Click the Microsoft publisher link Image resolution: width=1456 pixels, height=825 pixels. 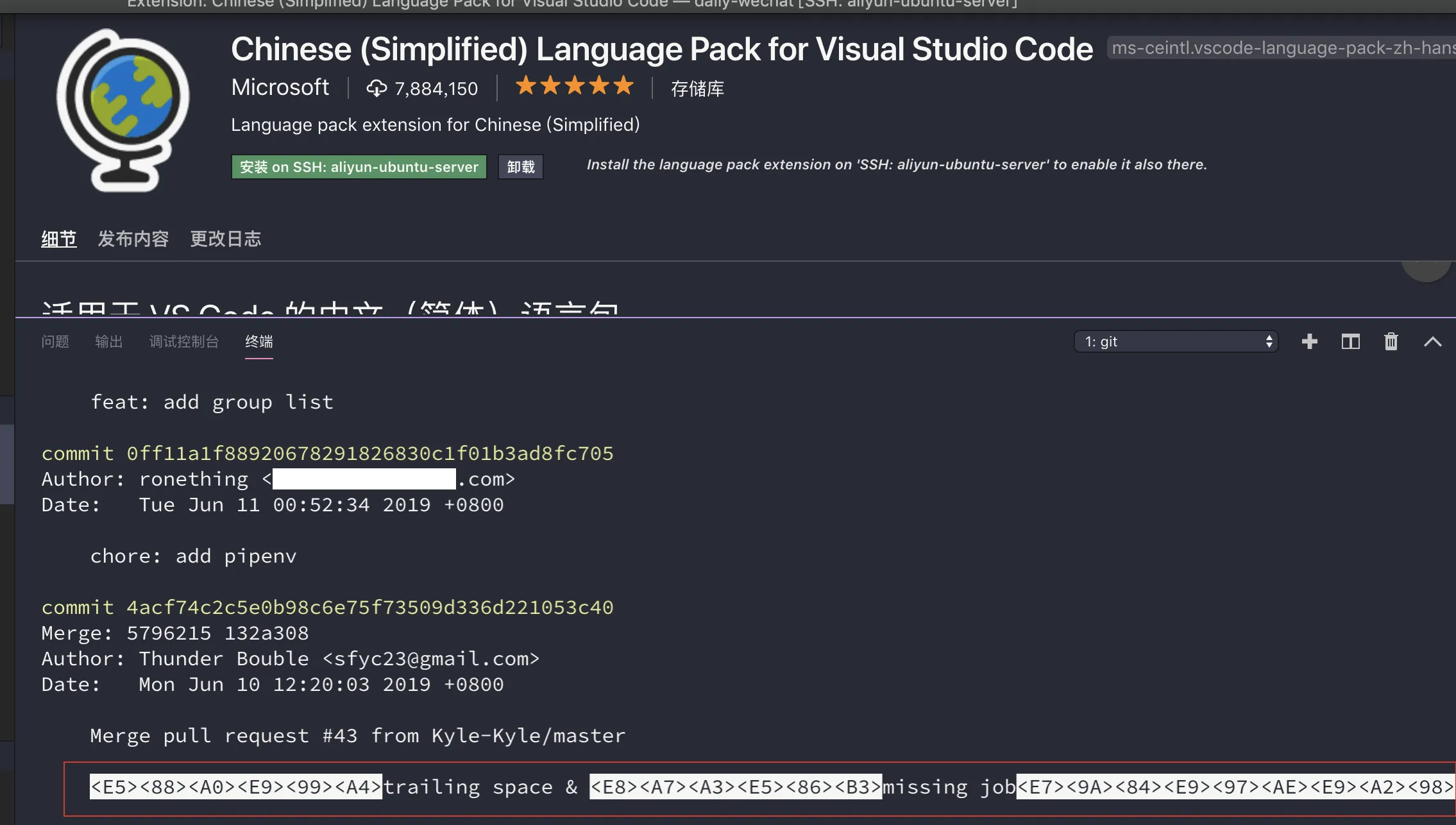280,87
